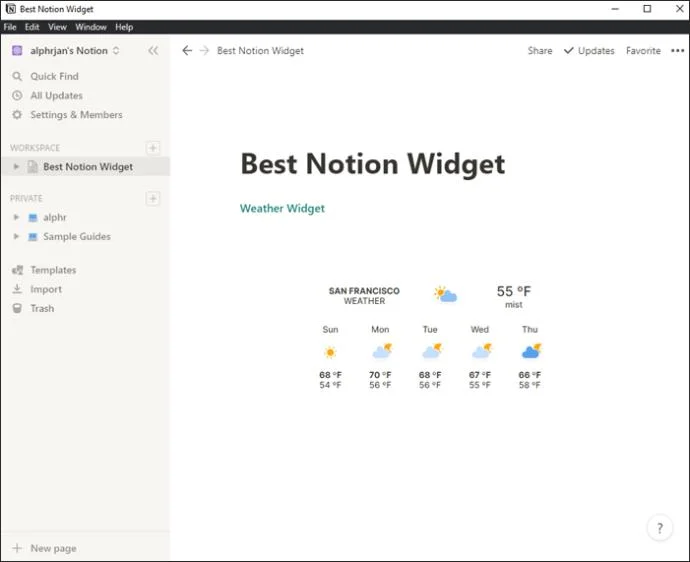Click the Best Notion Widget breadcrumb
Image resolution: width=690 pixels, height=562 pixels.
click(260, 51)
